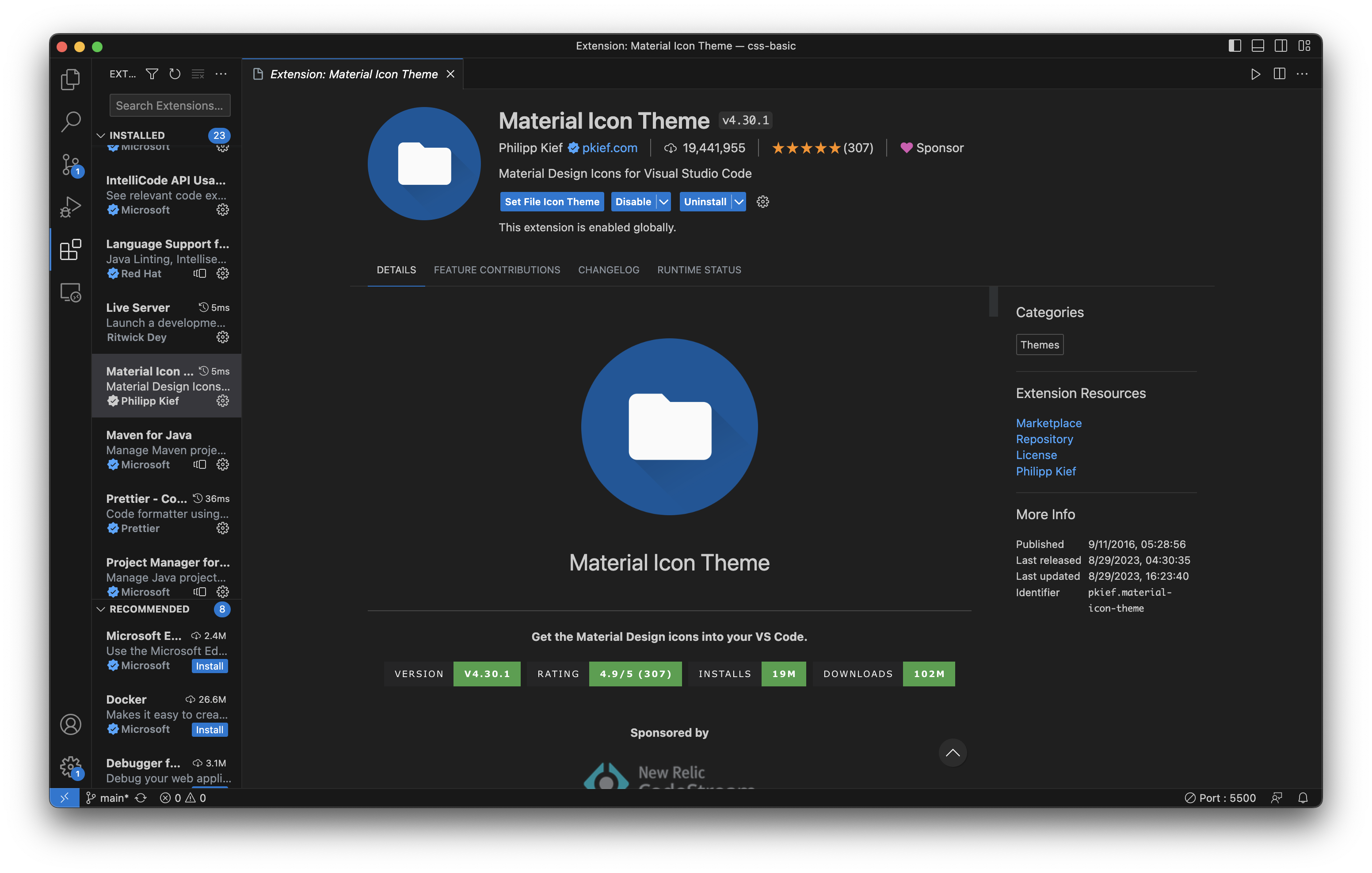The image size is (1372, 873).
Task: Click the notifications bell in status bar
Action: 1303,797
